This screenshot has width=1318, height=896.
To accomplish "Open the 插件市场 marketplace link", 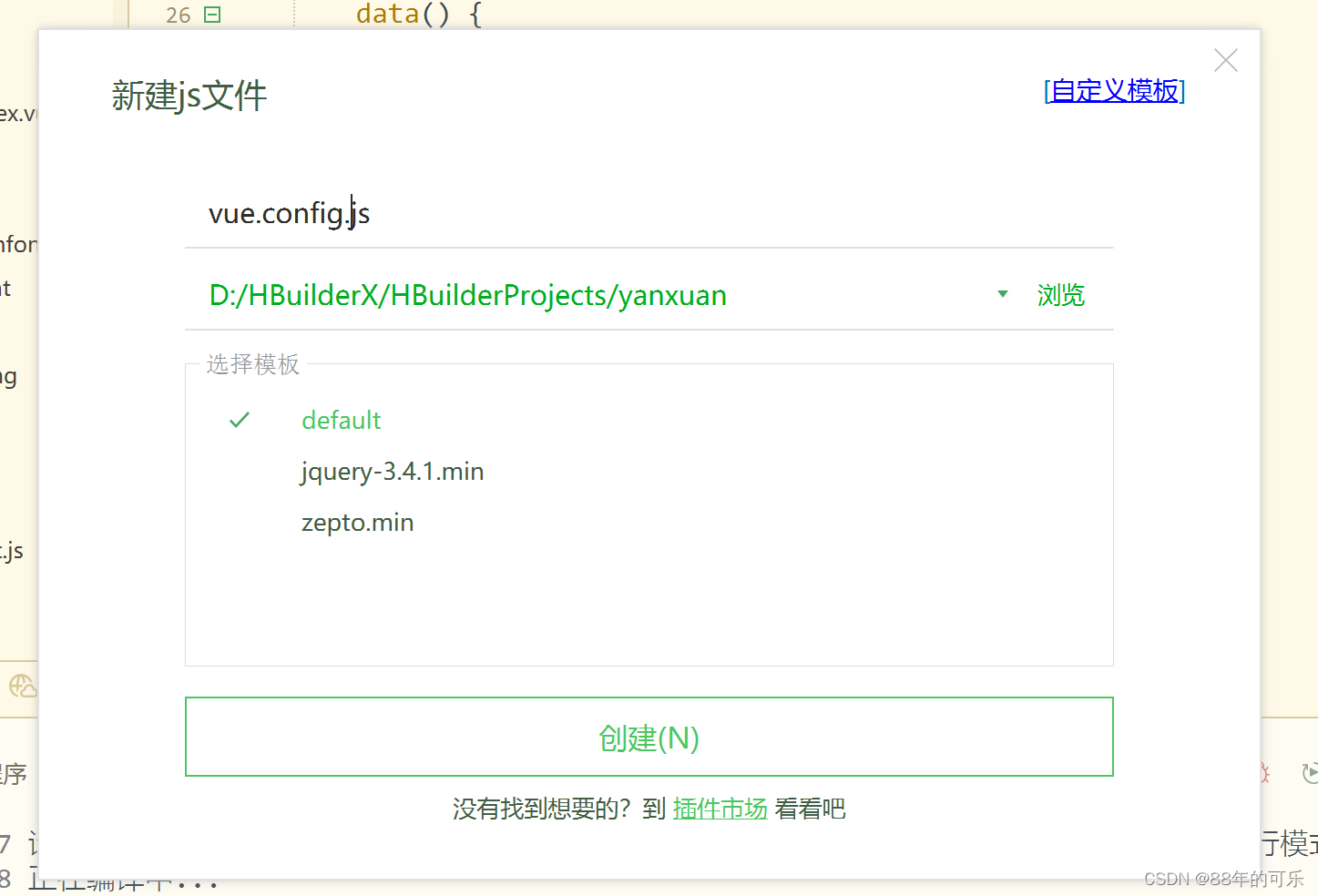I will (x=720, y=809).
